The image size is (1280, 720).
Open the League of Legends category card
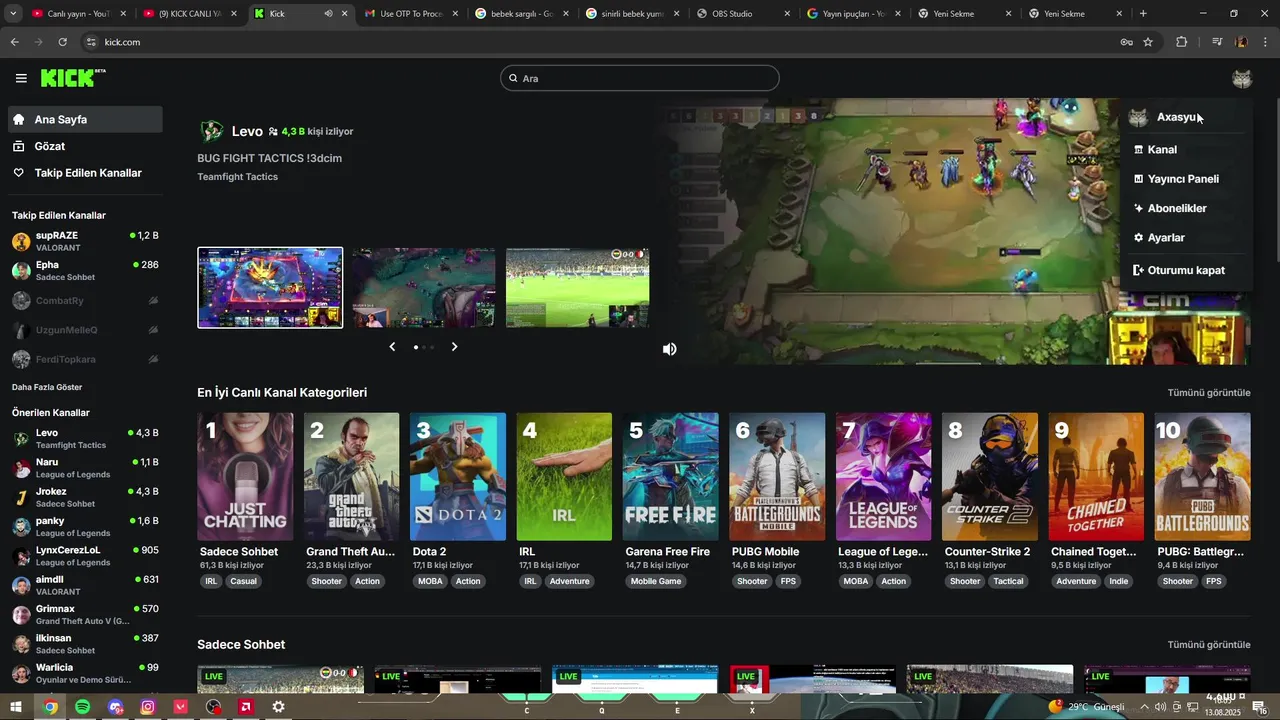883,477
